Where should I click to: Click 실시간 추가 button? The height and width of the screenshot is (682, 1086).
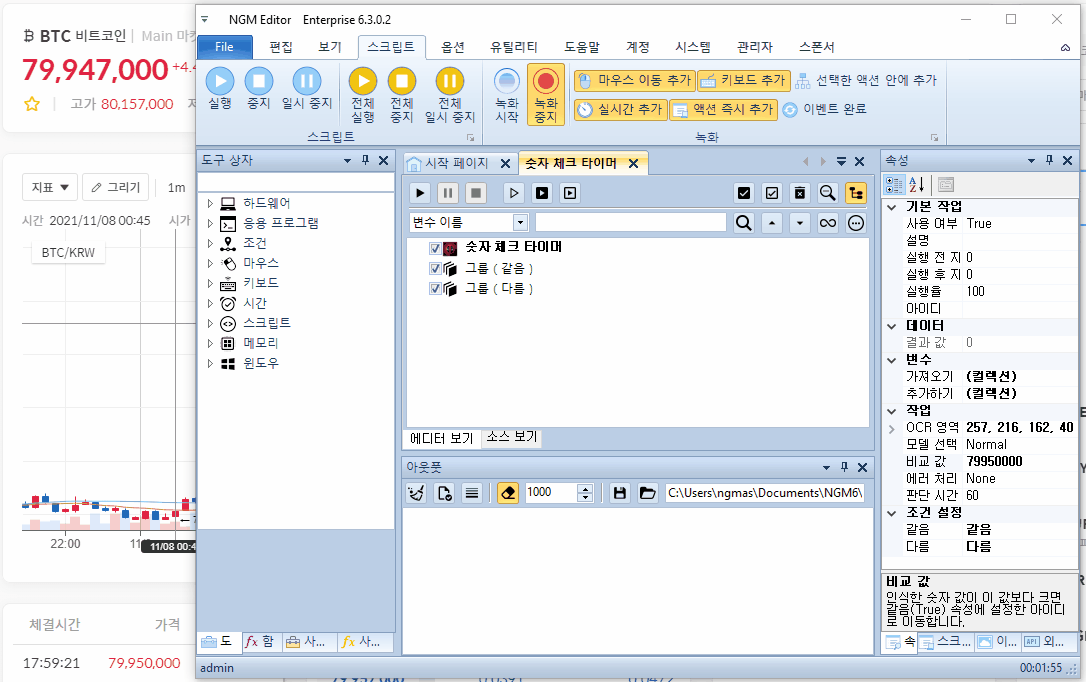point(620,109)
